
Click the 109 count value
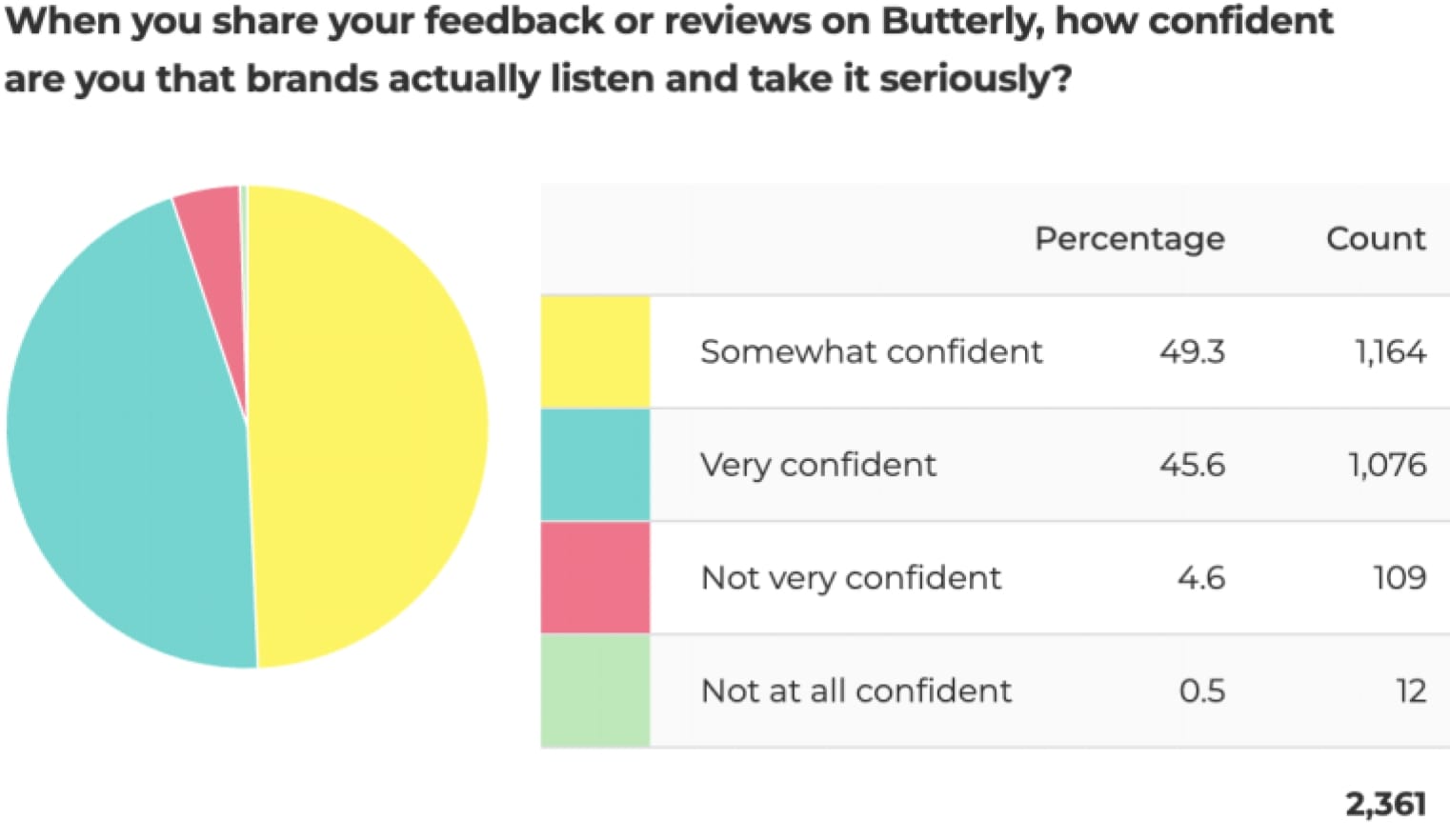pos(1399,577)
